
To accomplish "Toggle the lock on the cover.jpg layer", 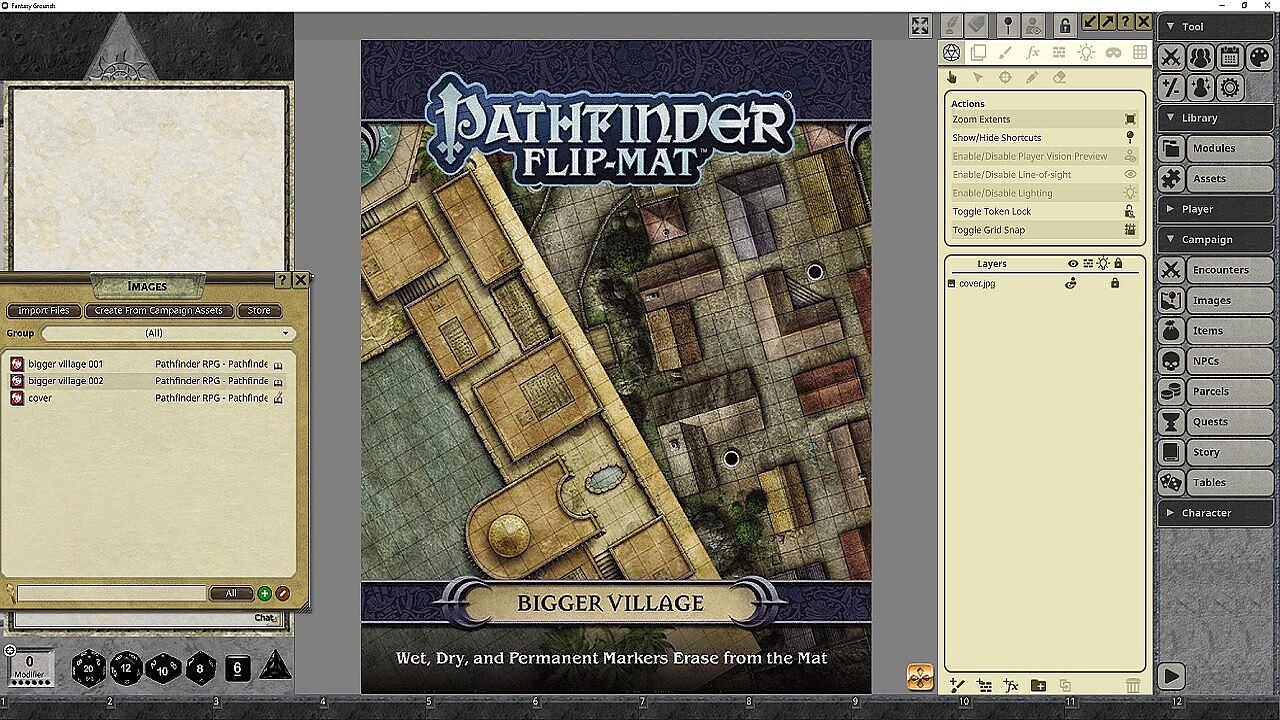I will [x=1115, y=284].
